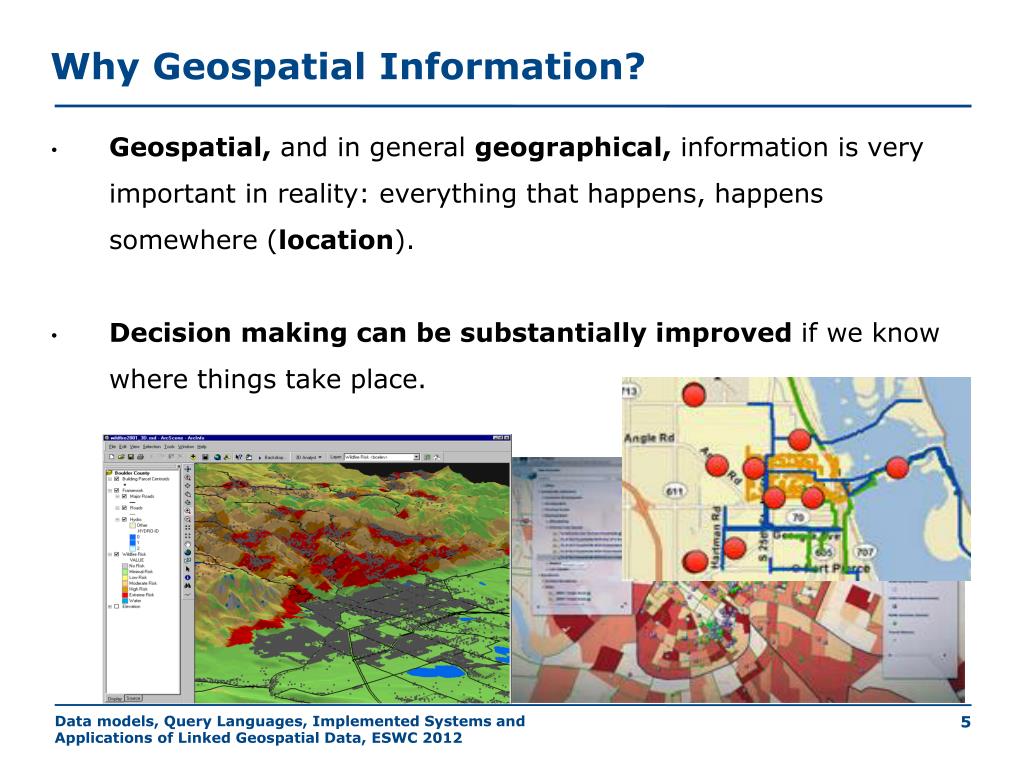Expand the Elevation layer tree node
The width and height of the screenshot is (1023, 767).
[x=109, y=607]
